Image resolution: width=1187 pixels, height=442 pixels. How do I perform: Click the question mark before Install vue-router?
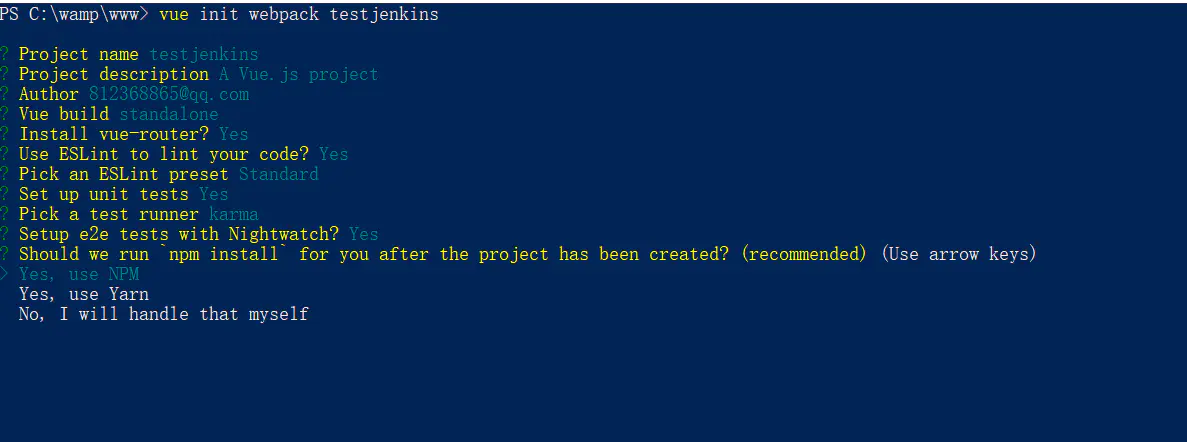pos(4,134)
